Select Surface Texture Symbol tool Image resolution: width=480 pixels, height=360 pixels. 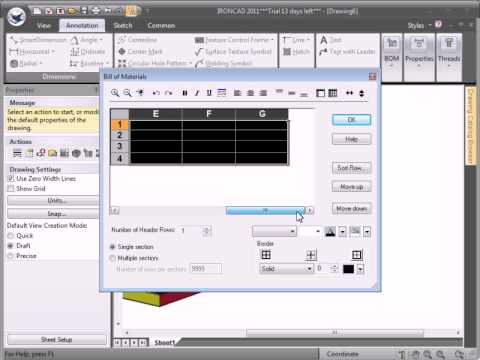[233, 52]
